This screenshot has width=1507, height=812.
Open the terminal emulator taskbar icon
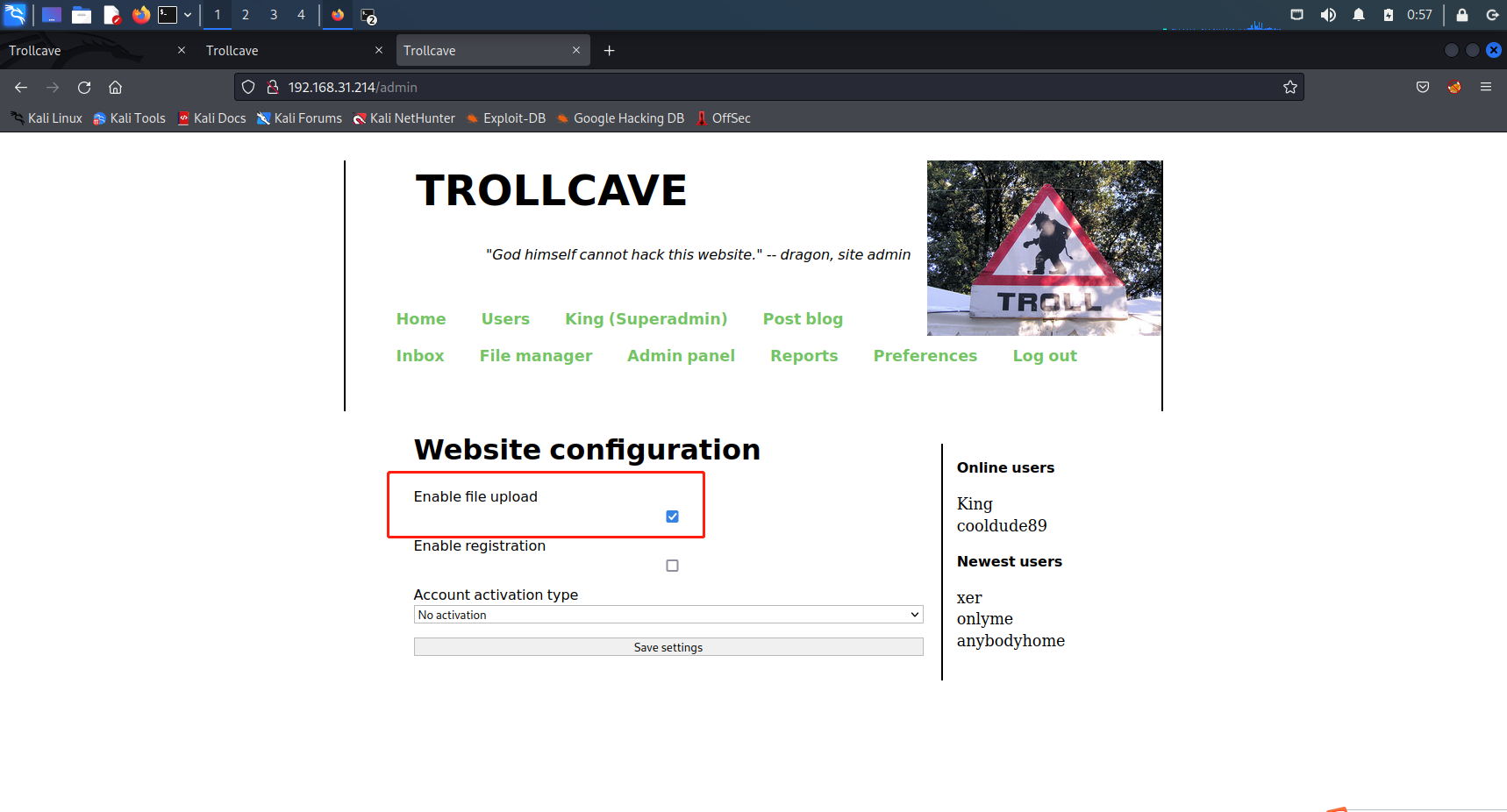pyautogui.click(x=168, y=15)
